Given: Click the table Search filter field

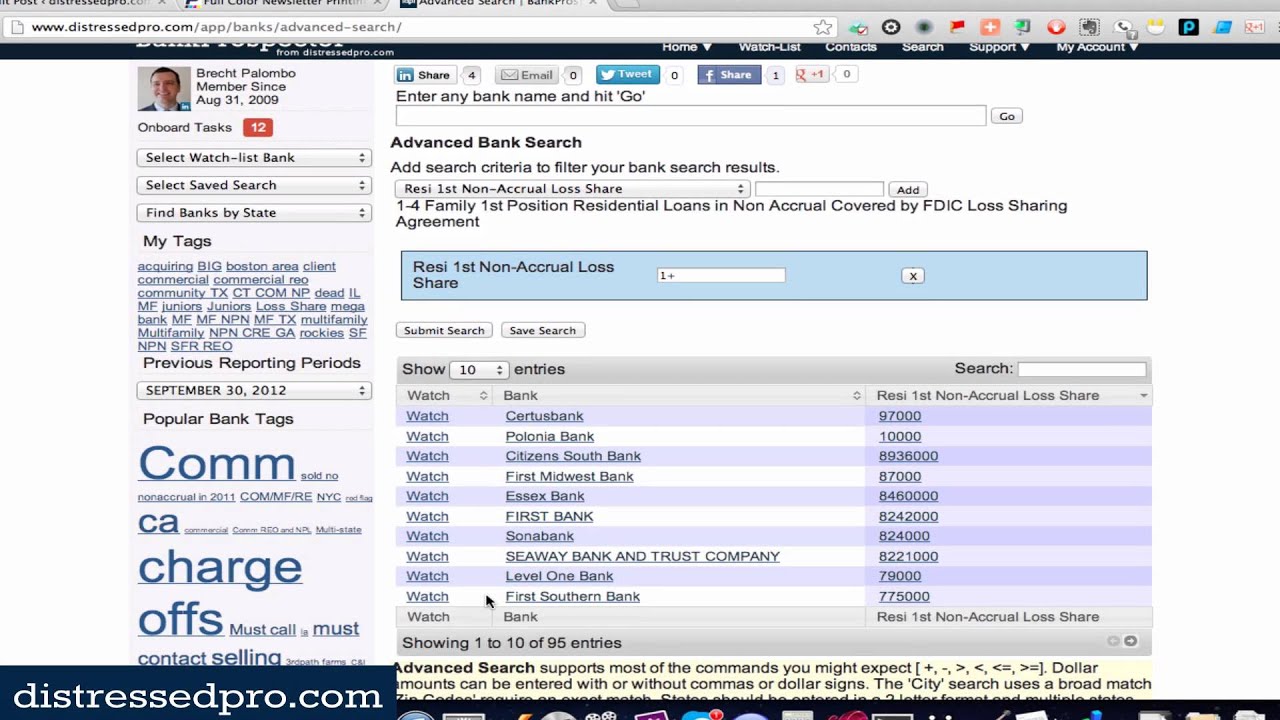Looking at the screenshot, I should tap(1082, 369).
